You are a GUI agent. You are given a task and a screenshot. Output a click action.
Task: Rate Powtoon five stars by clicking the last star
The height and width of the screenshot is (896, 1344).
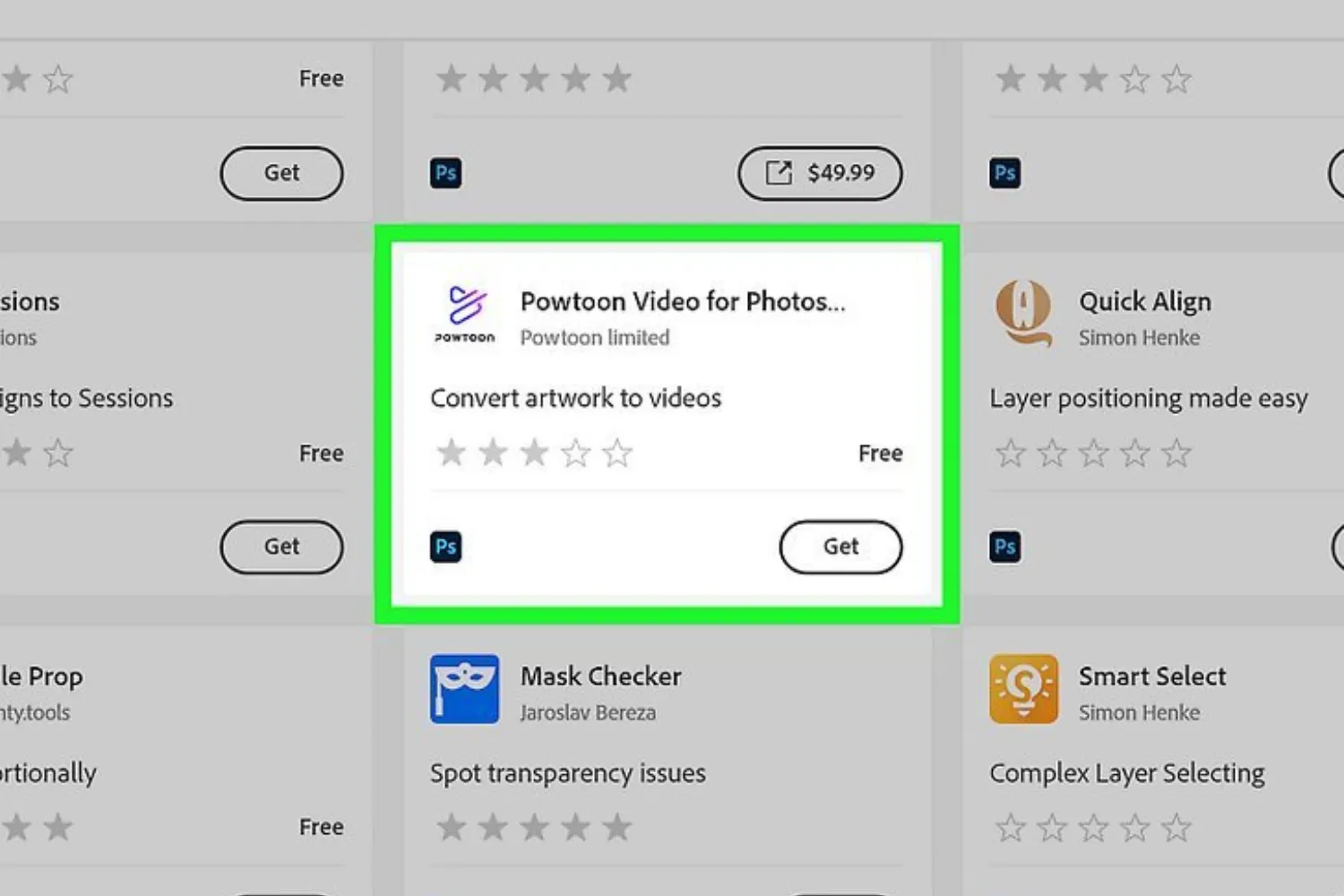[617, 452]
